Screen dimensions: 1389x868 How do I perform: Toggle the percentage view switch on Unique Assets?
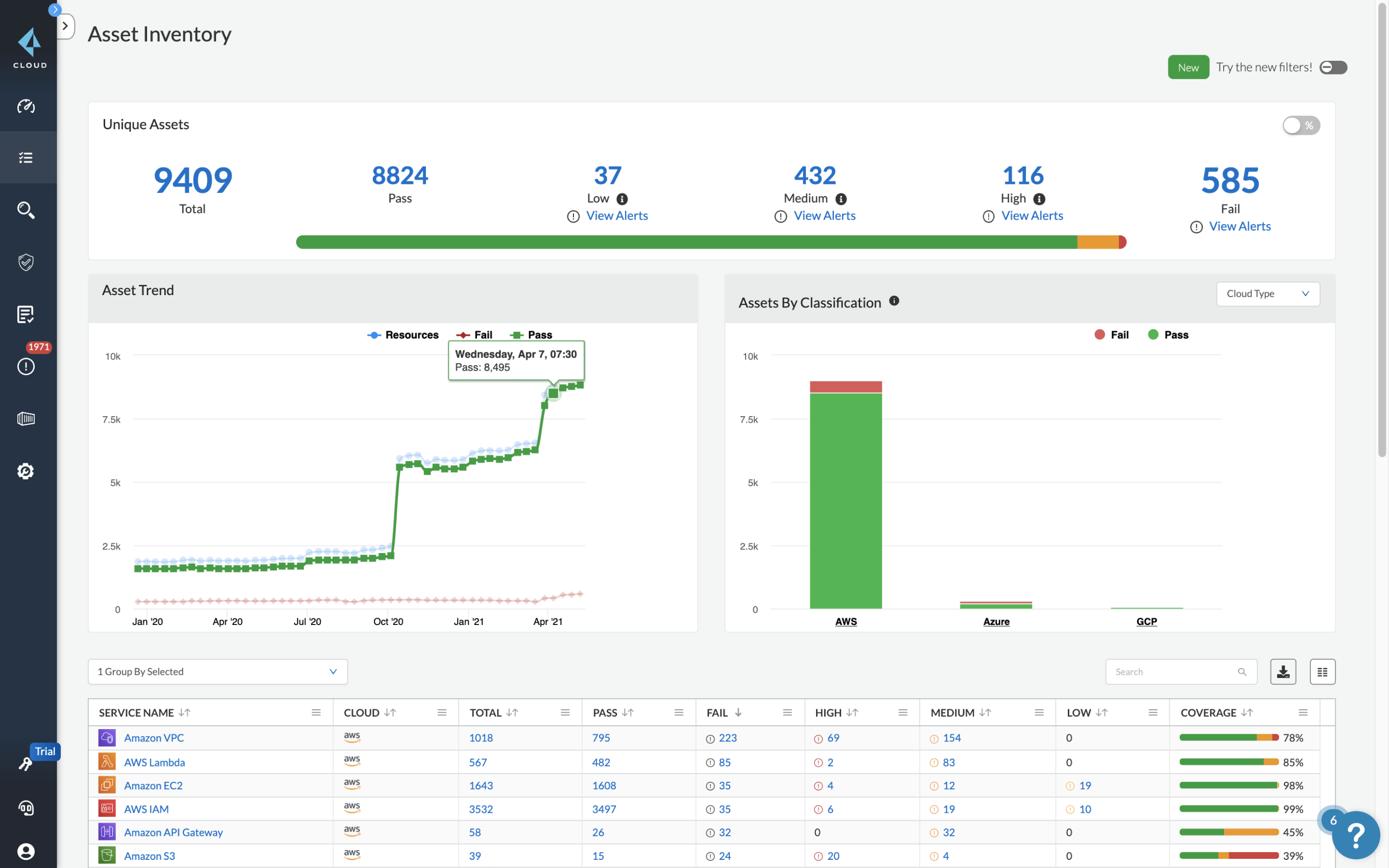[1301, 125]
